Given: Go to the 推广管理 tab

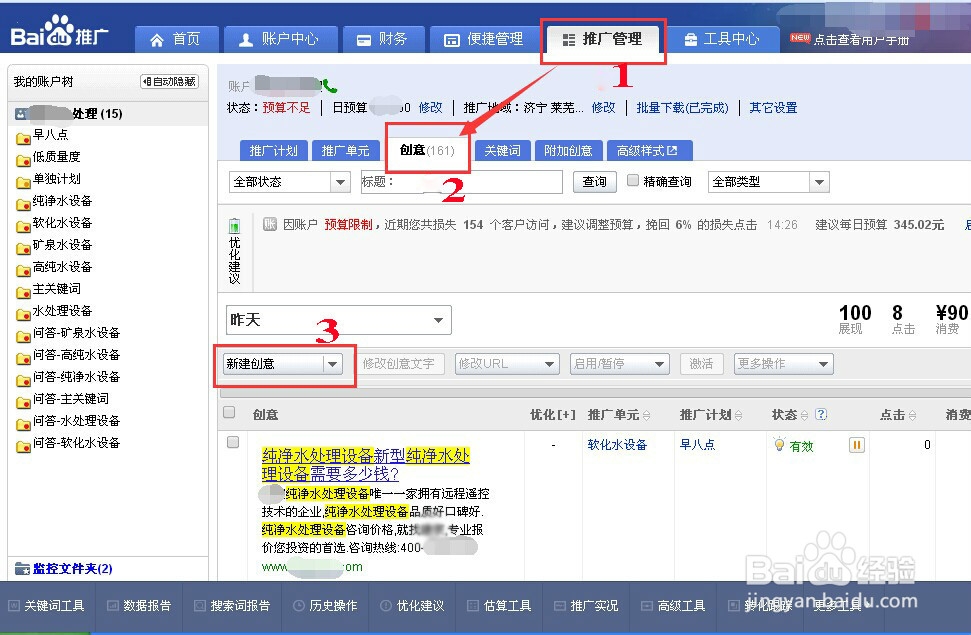Looking at the screenshot, I should [x=603, y=40].
